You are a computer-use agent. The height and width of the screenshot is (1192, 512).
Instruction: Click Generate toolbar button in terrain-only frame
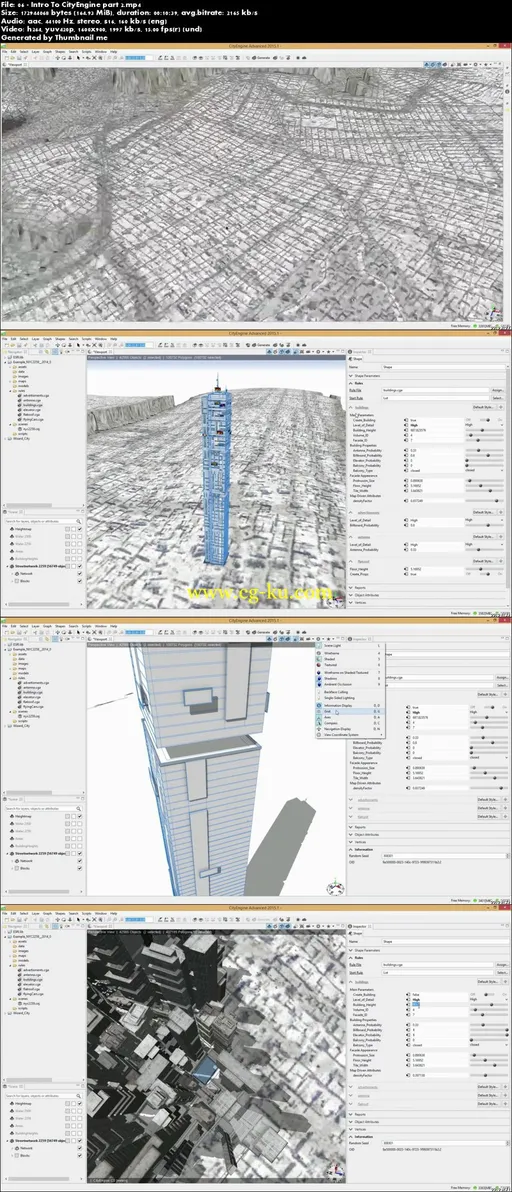tap(262, 57)
